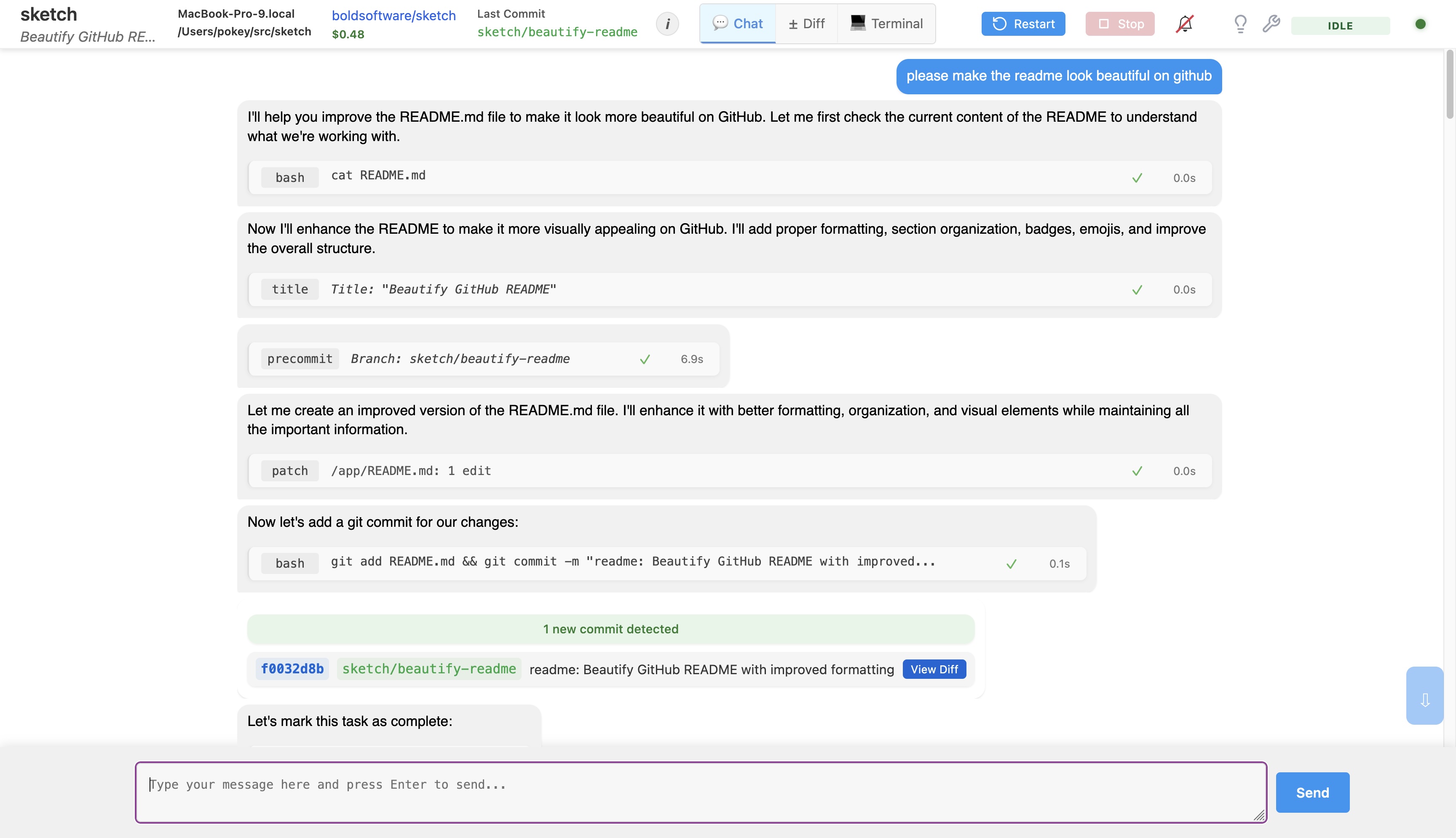Viewport: 1456px width, 838px height.
Task: Open the boldsoftware/sketch repository link
Action: [x=394, y=16]
